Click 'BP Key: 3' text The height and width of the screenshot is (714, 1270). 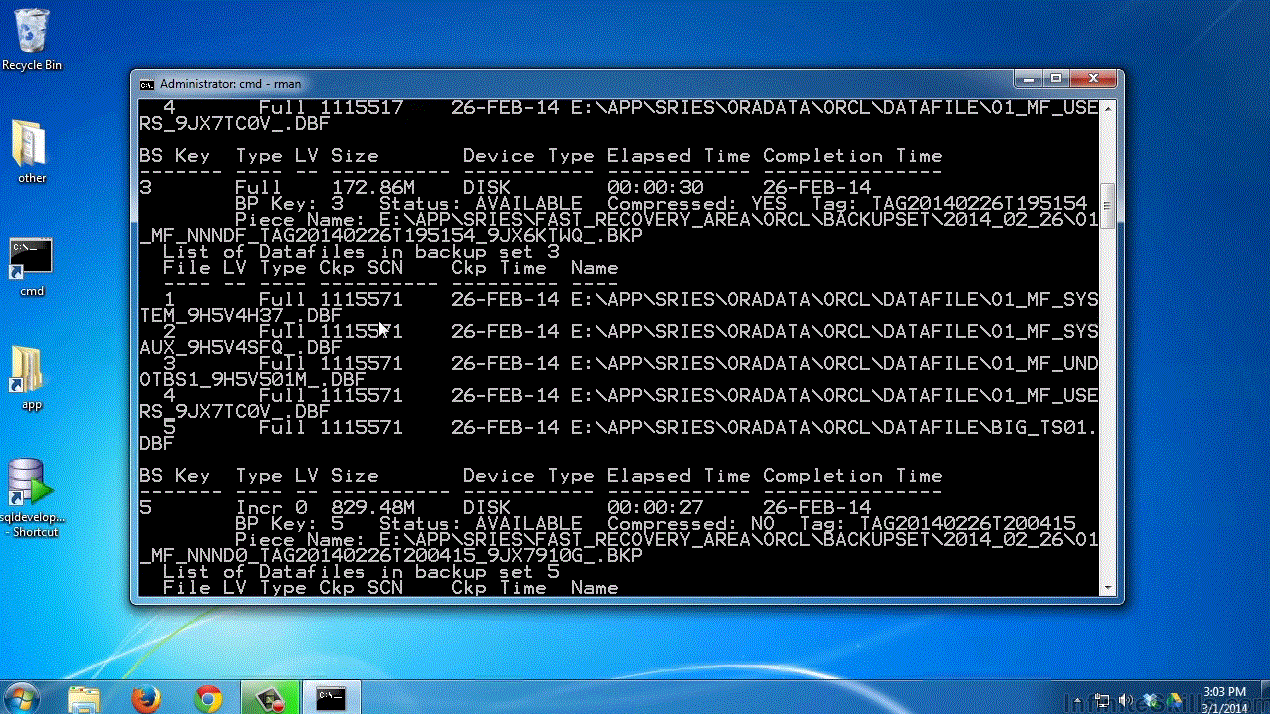pos(289,203)
